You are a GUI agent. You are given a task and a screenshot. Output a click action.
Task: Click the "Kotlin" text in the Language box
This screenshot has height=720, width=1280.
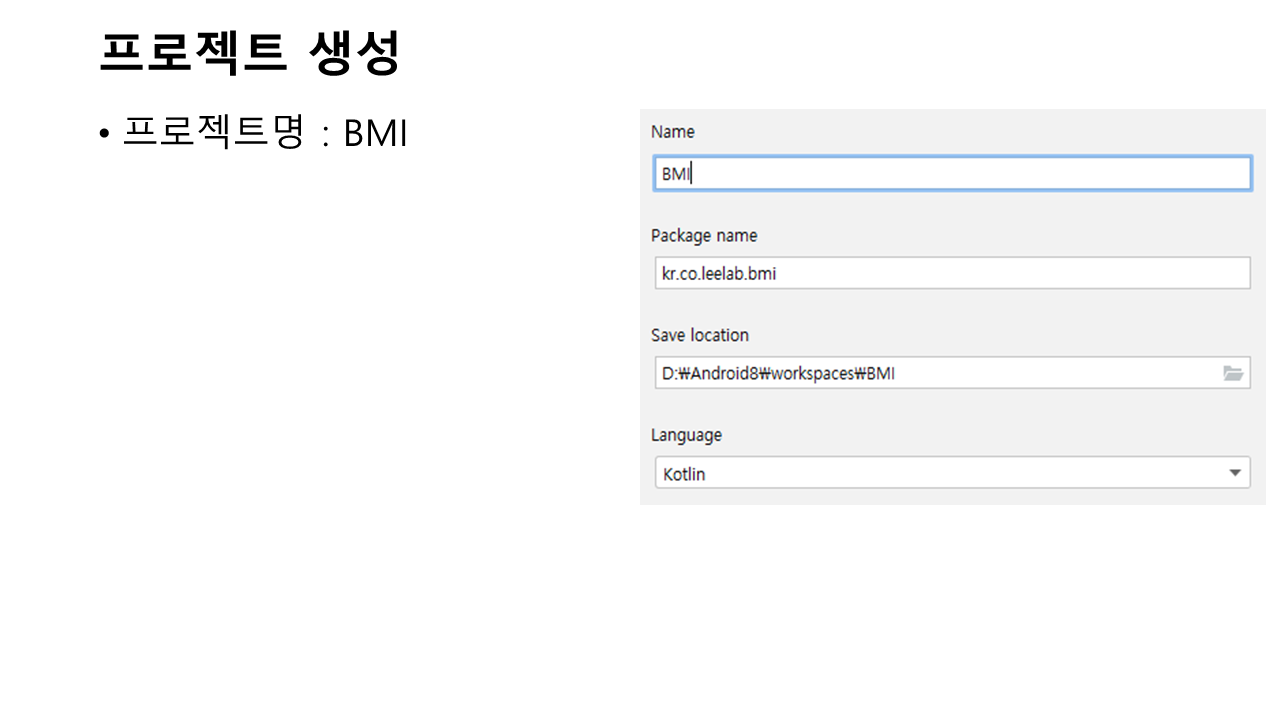(684, 474)
